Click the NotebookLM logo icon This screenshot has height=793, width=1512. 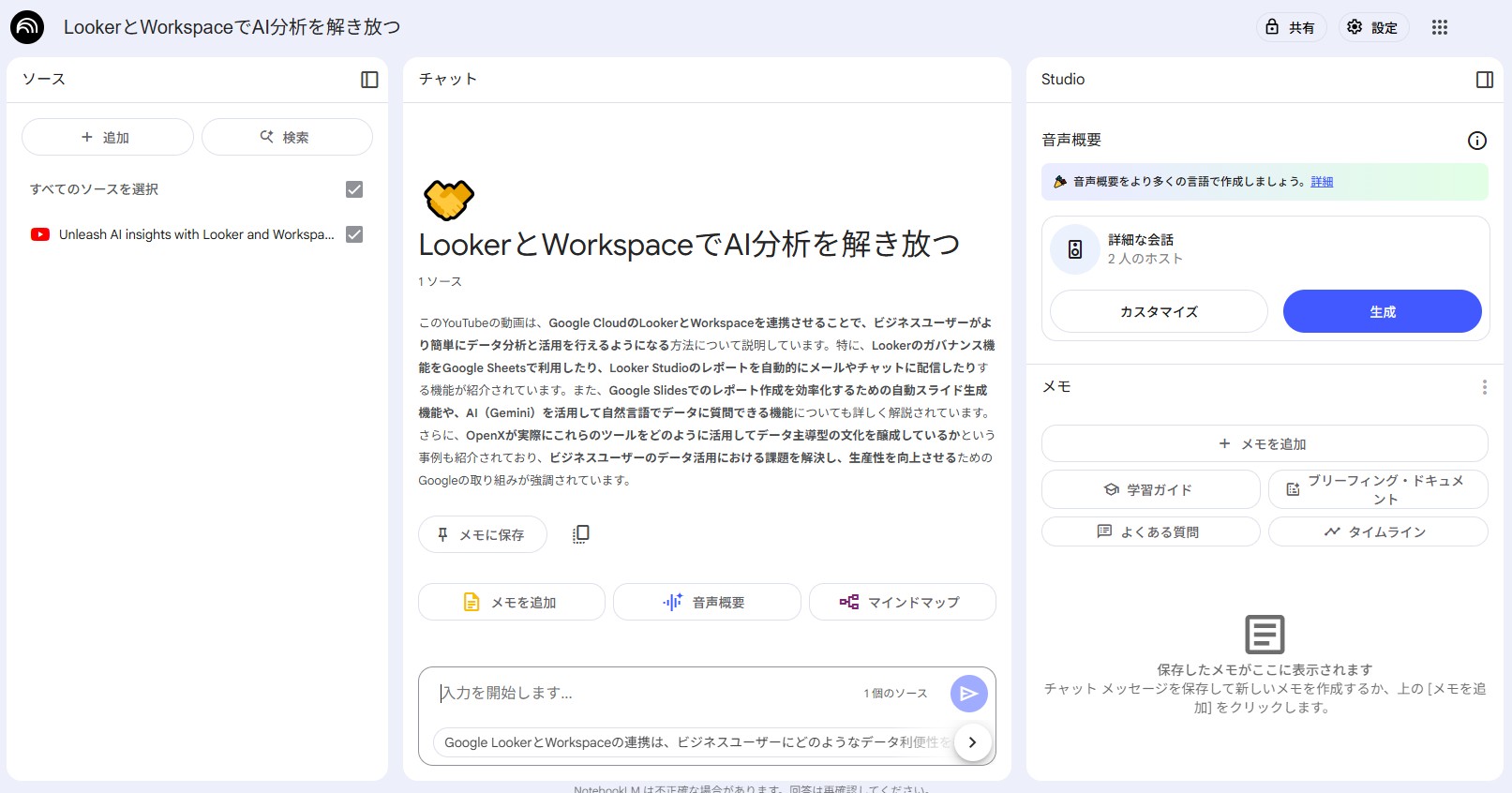click(x=27, y=27)
